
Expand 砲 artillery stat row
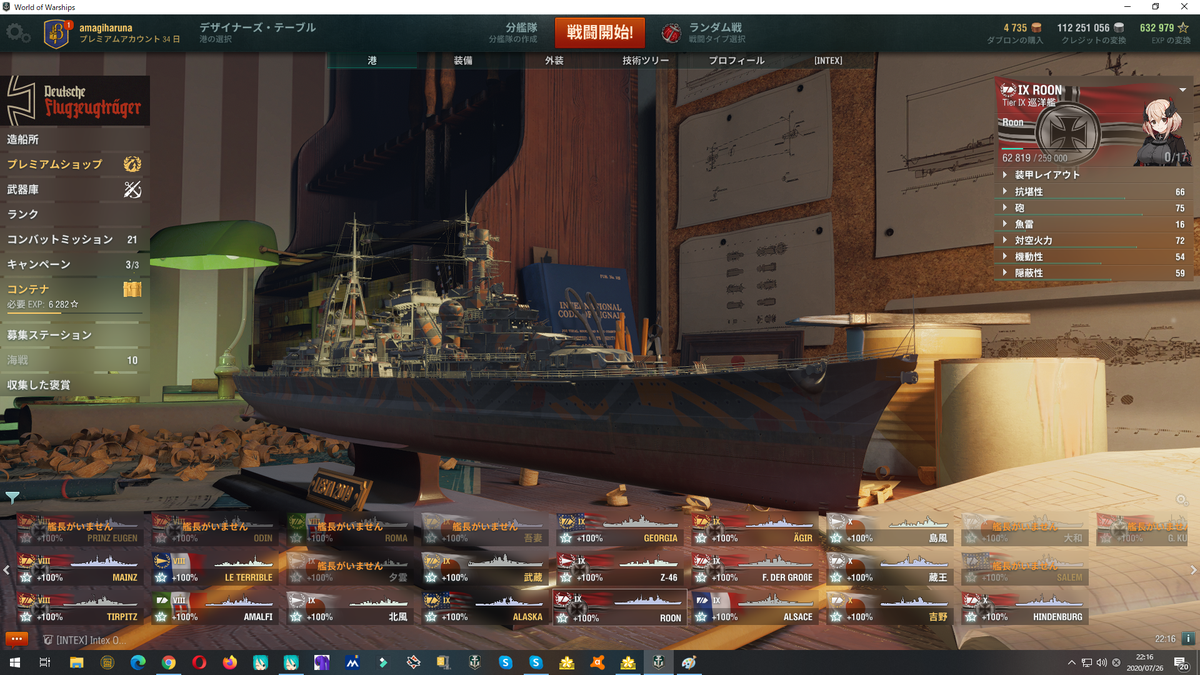point(1093,208)
